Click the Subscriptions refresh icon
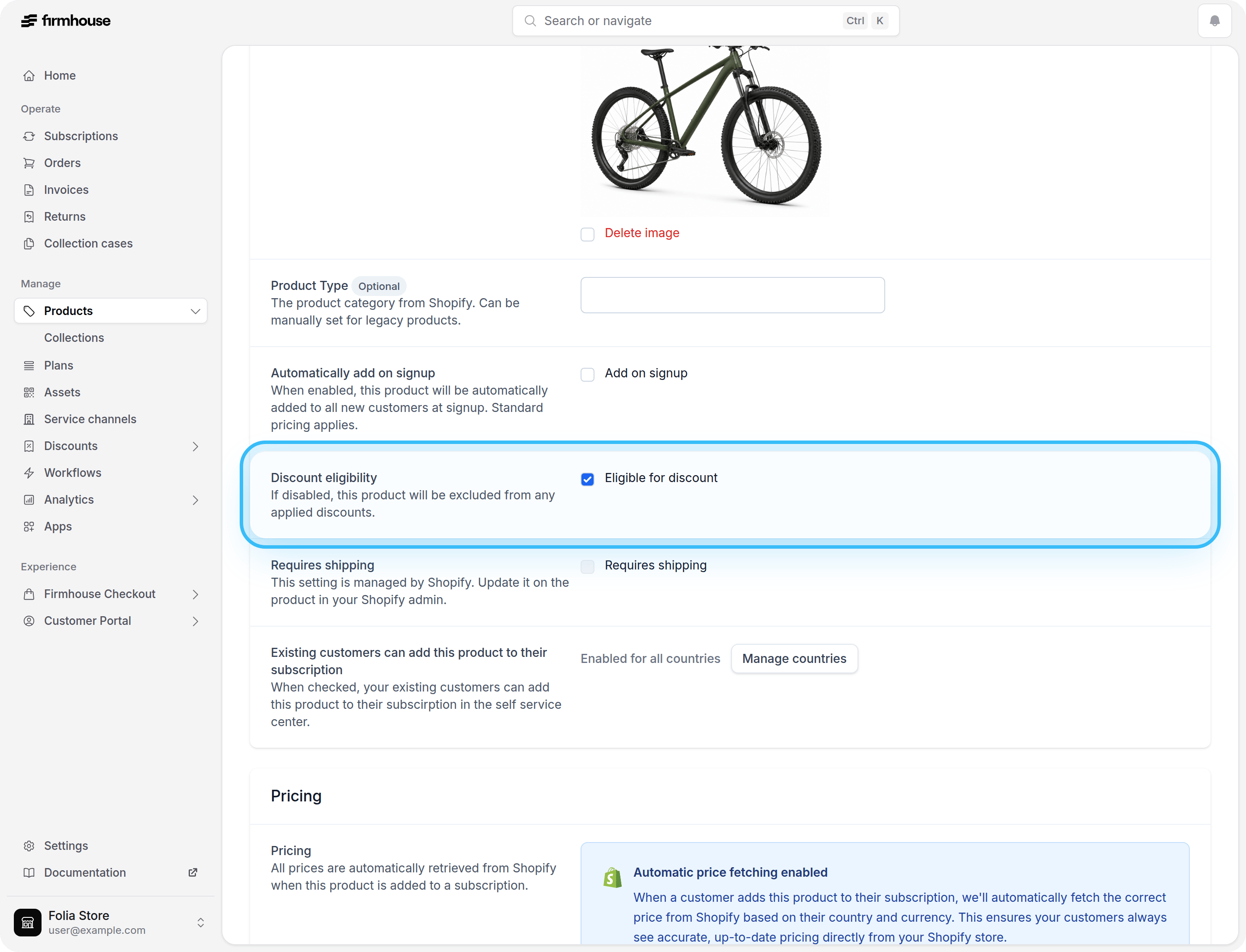Viewport: 1246px width, 952px height. tap(29, 137)
